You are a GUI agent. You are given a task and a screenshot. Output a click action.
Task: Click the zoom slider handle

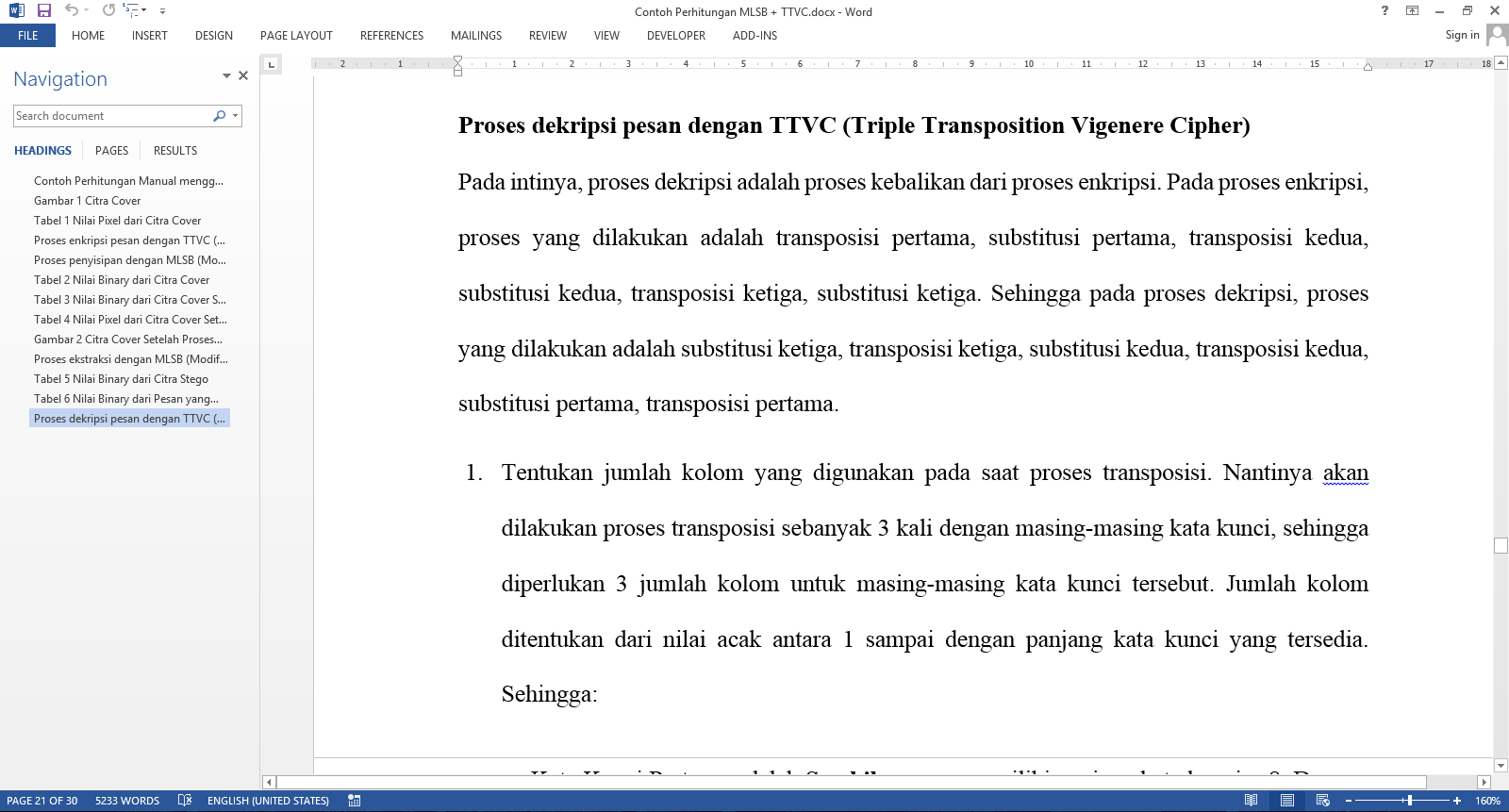click(x=1409, y=801)
